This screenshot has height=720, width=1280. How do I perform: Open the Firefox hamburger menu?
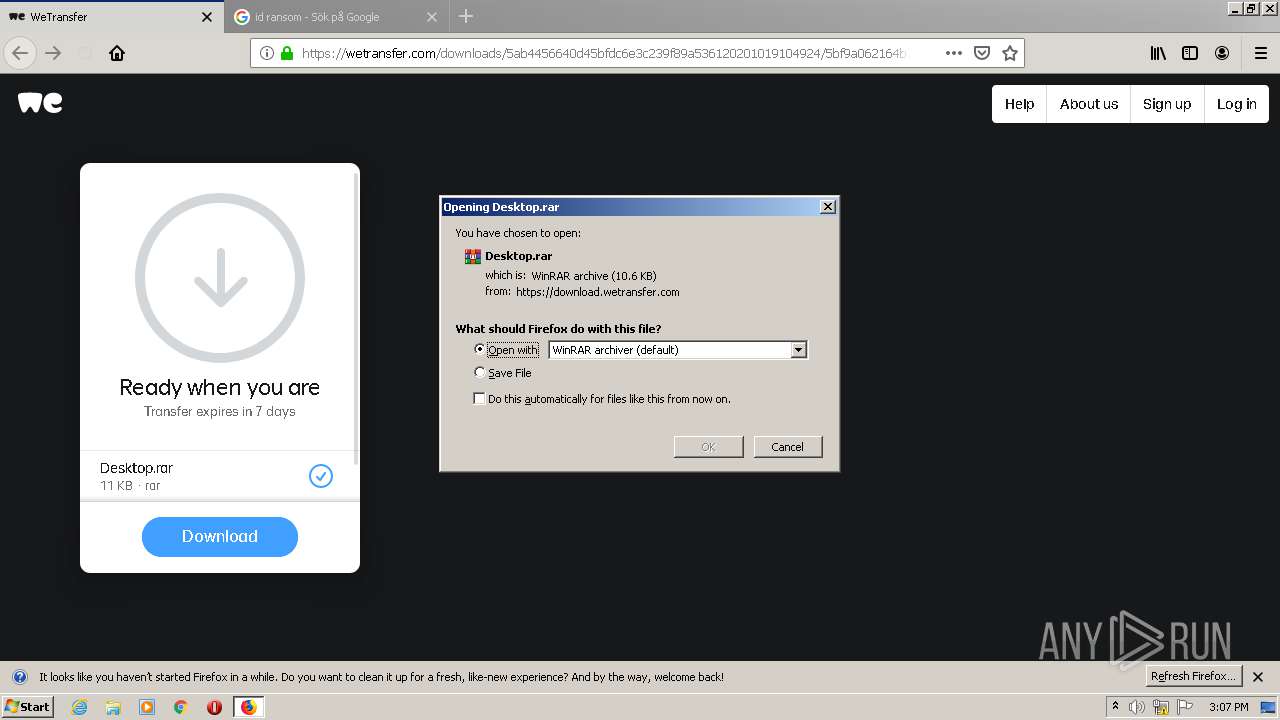click(1260, 53)
